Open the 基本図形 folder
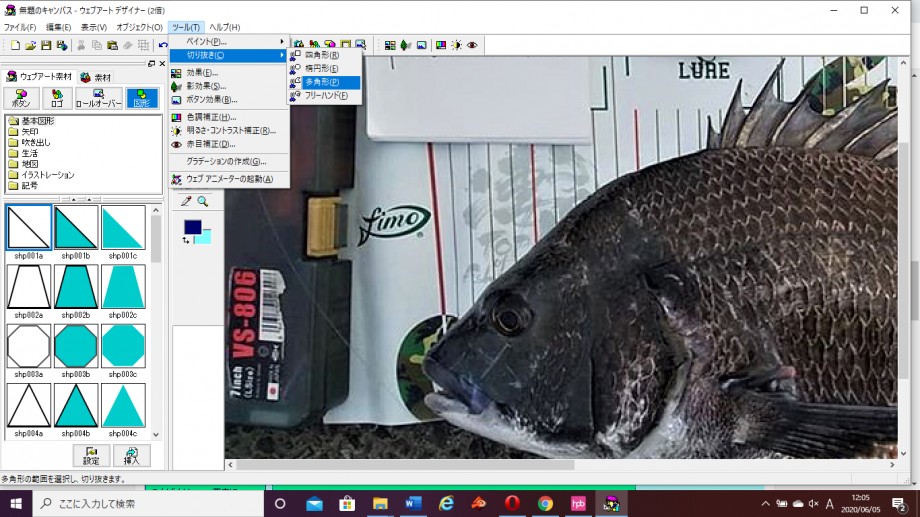920x517 pixels. (x=32, y=121)
